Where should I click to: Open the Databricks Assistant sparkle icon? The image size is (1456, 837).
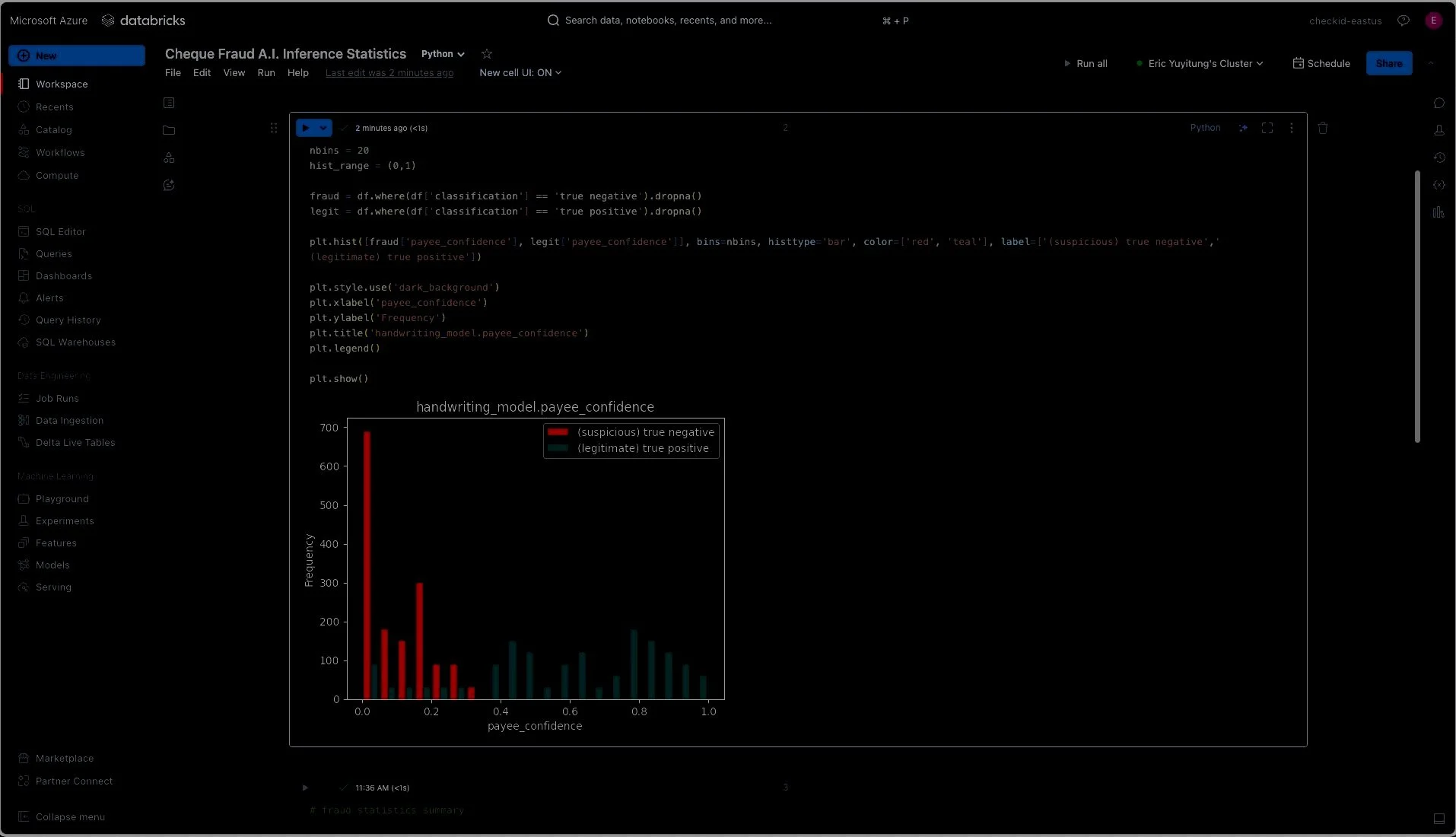click(1243, 128)
